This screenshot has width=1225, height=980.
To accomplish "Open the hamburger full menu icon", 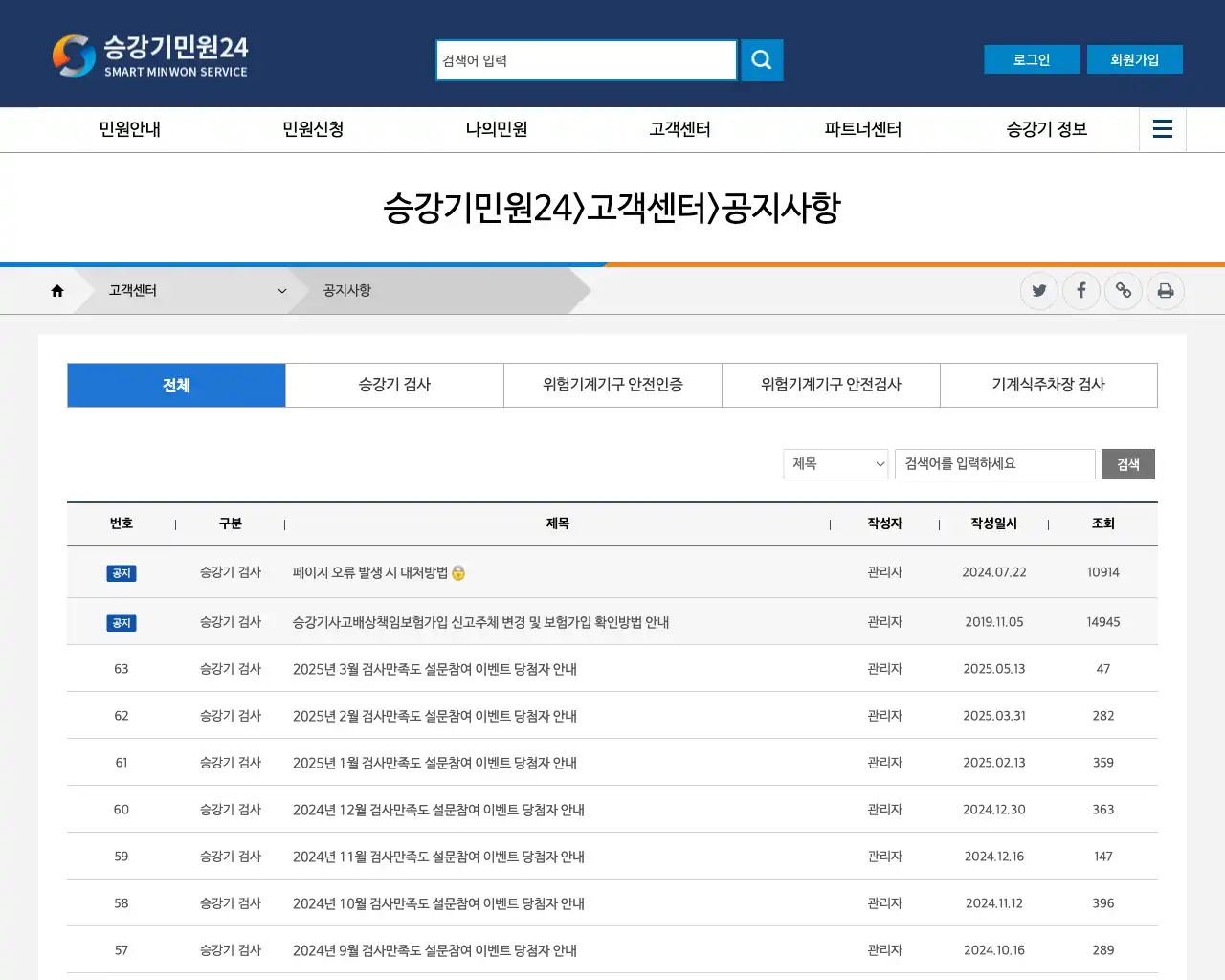I will pos(1163,129).
